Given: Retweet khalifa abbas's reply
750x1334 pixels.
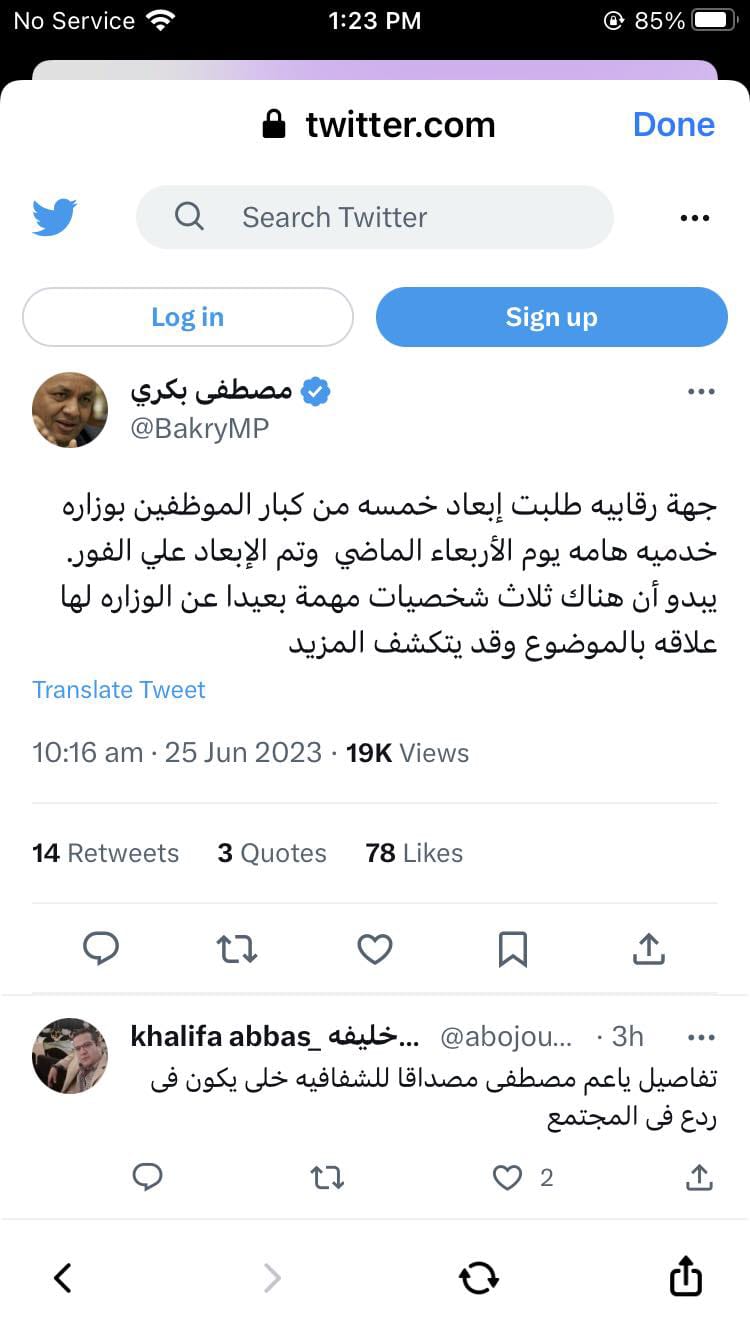Looking at the screenshot, I should click(327, 1178).
